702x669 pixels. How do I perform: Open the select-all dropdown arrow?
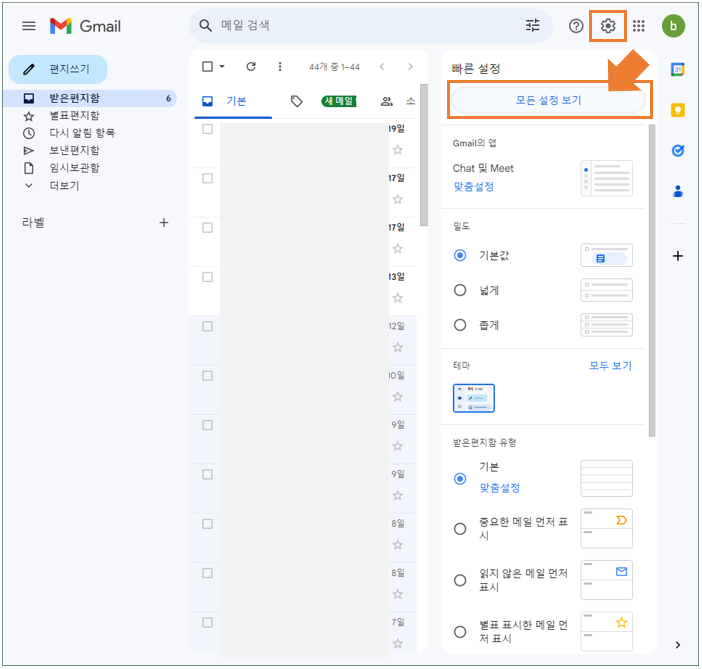222,67
